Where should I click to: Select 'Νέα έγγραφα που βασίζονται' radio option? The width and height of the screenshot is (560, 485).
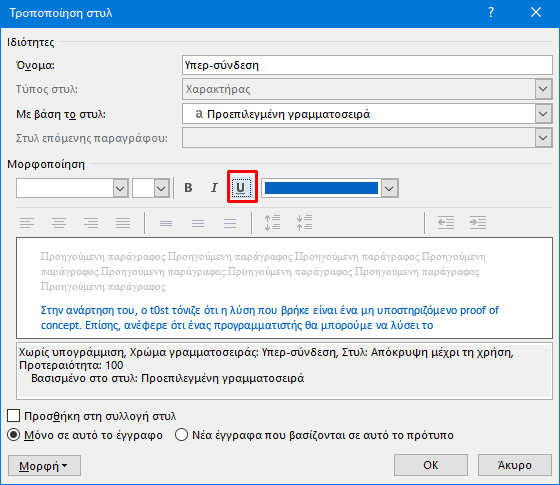pyautogui.click(x=181, y=435)
